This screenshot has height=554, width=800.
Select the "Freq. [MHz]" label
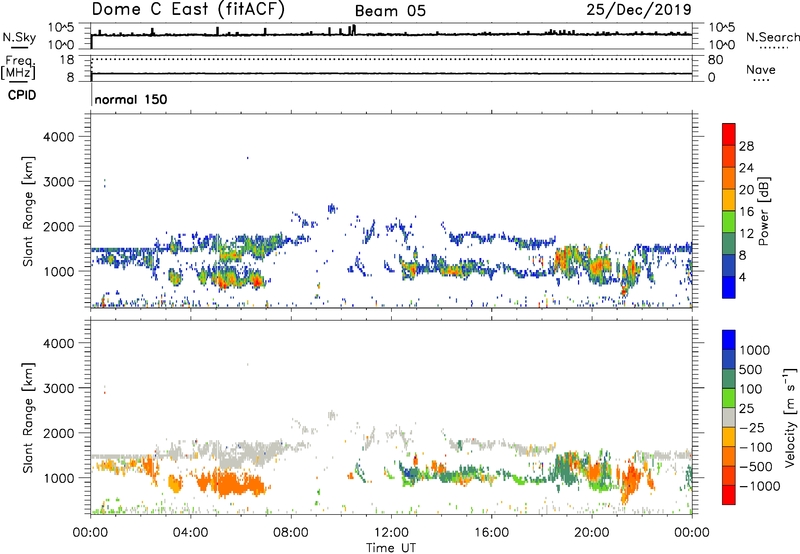pyautogui.click(x=19, y=67)
